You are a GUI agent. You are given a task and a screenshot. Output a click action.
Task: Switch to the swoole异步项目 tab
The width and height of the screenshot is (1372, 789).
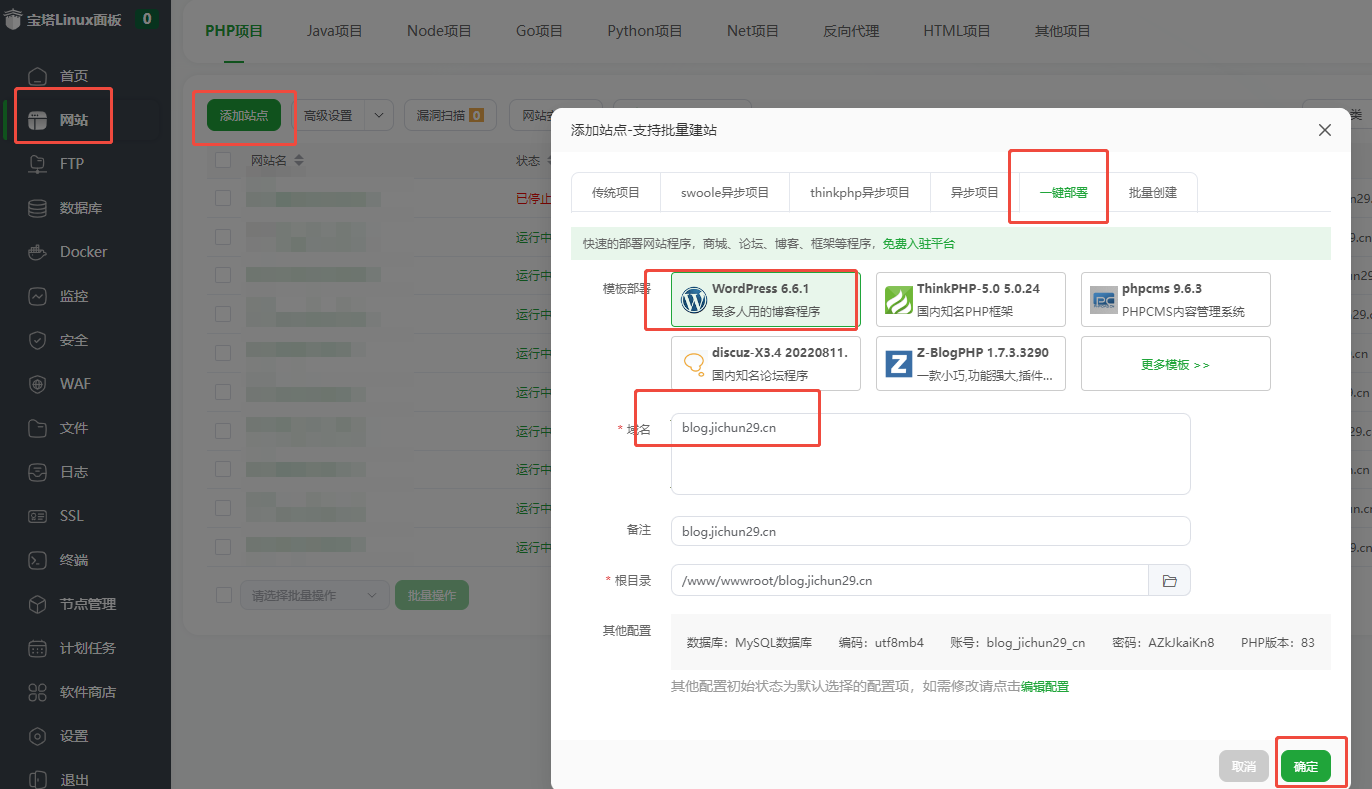tap(725, 192)
